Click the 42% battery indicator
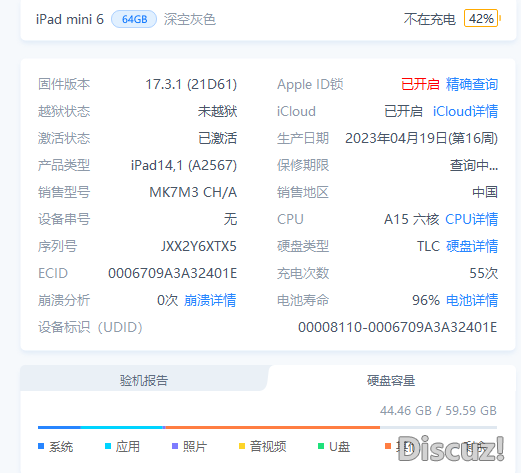 tap(481, 19)
